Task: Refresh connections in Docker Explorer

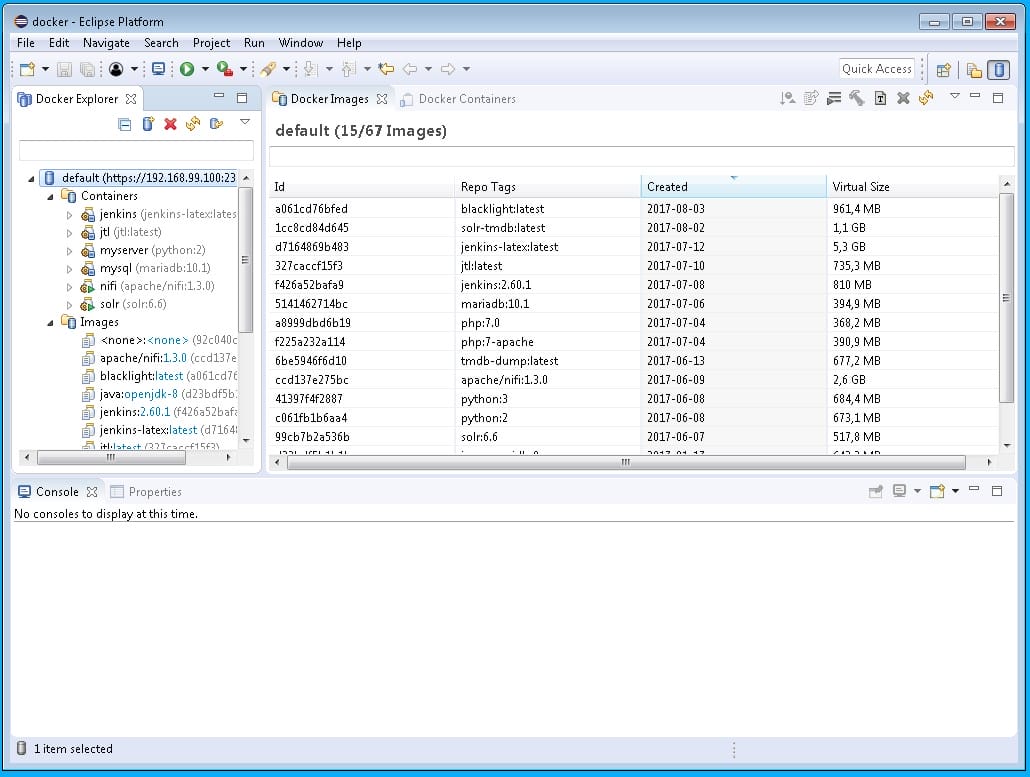Action: point(193,123)
